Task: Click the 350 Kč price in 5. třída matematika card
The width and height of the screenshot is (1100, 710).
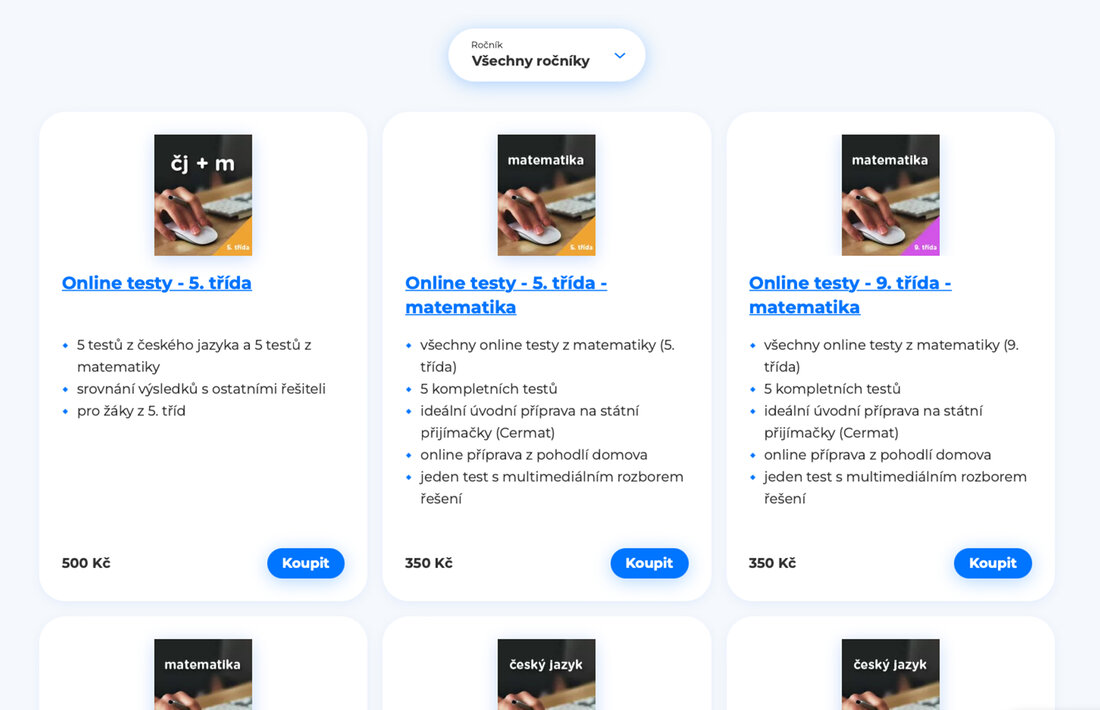Action: 429,563
